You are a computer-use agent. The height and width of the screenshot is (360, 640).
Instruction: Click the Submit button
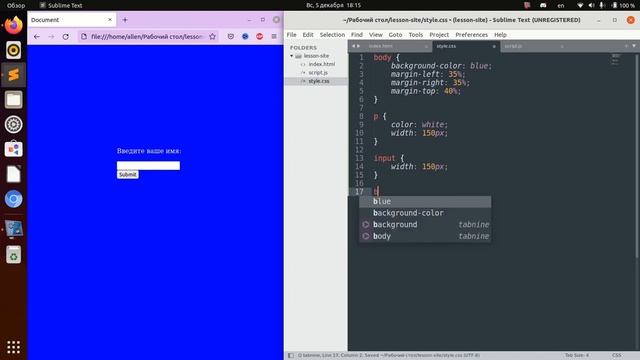tap(128, 175)
